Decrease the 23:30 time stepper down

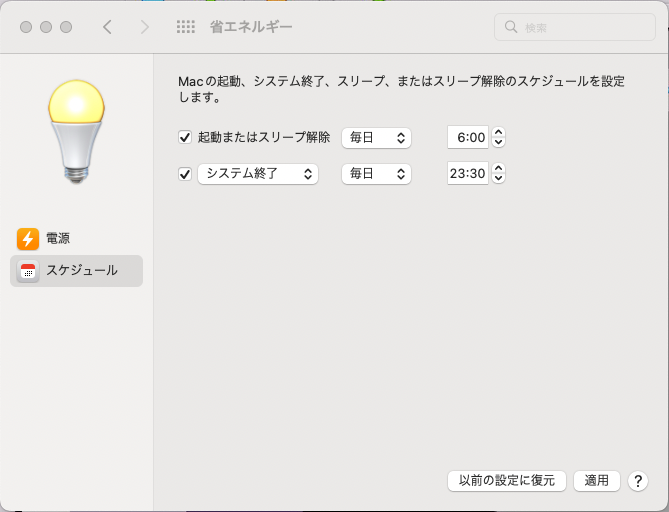(498, 179)
